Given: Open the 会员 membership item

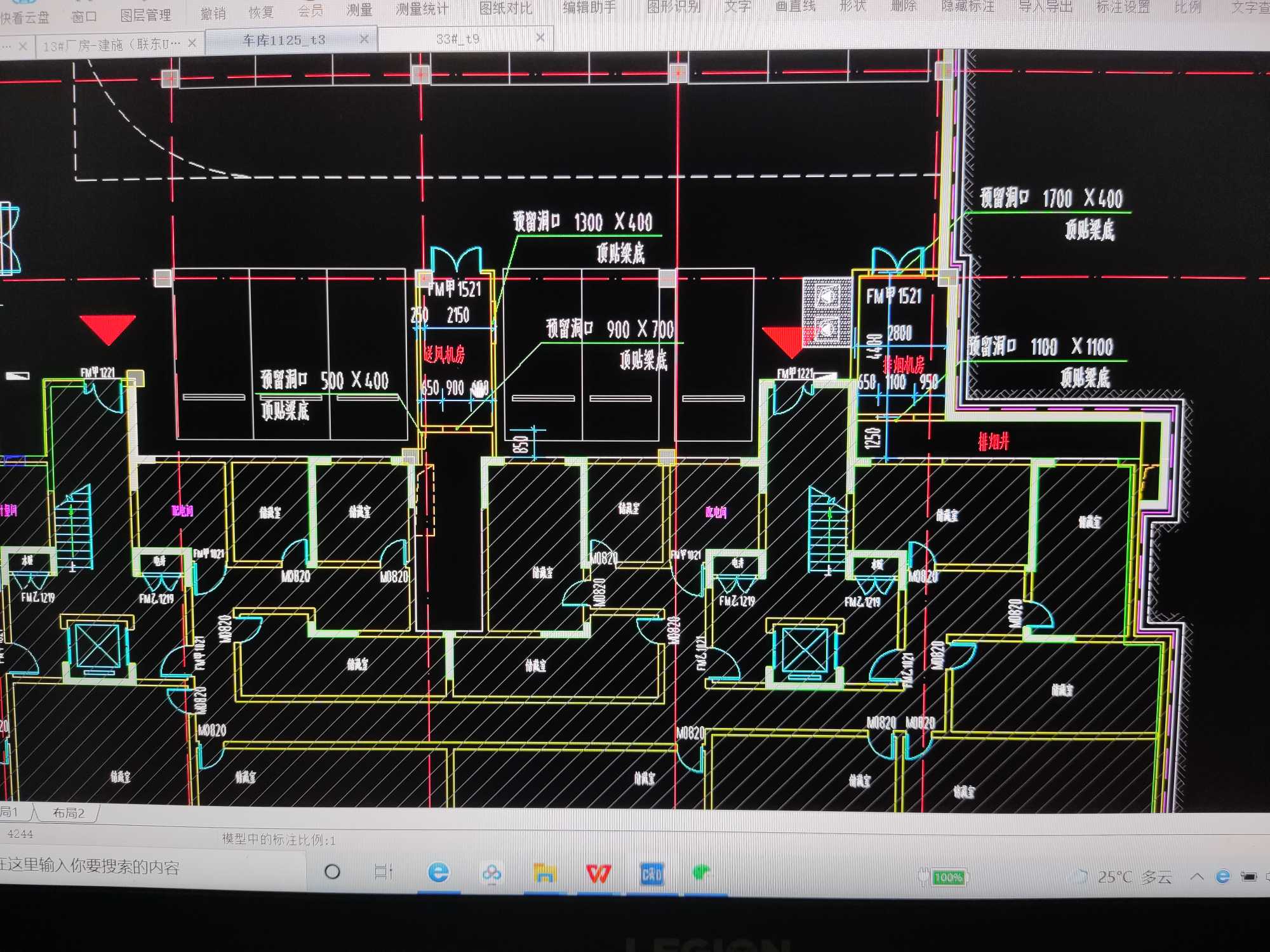Looking at the screenshot, I should pos(311,11).
